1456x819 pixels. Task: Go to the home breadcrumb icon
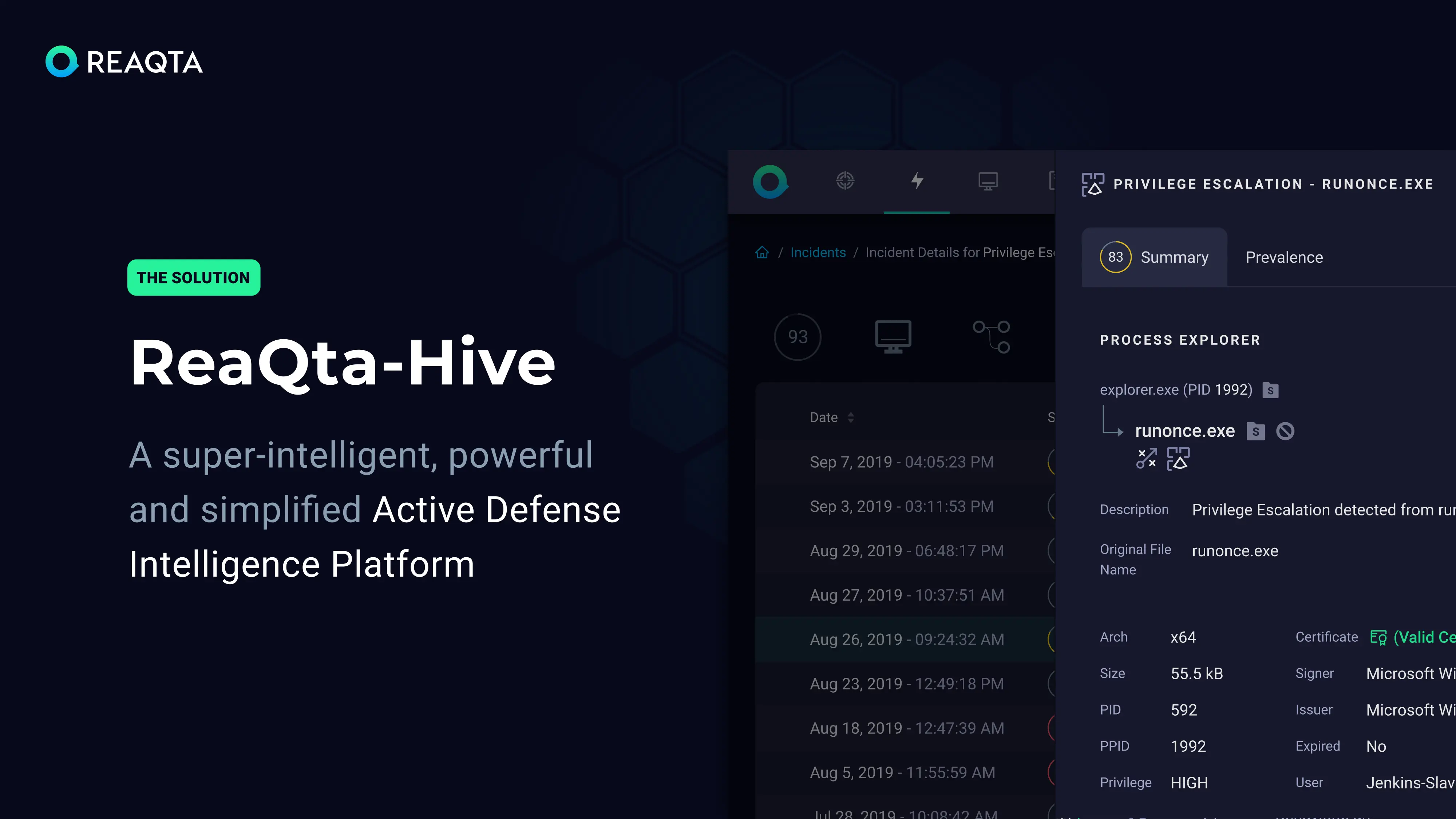[x=762, y=252]
